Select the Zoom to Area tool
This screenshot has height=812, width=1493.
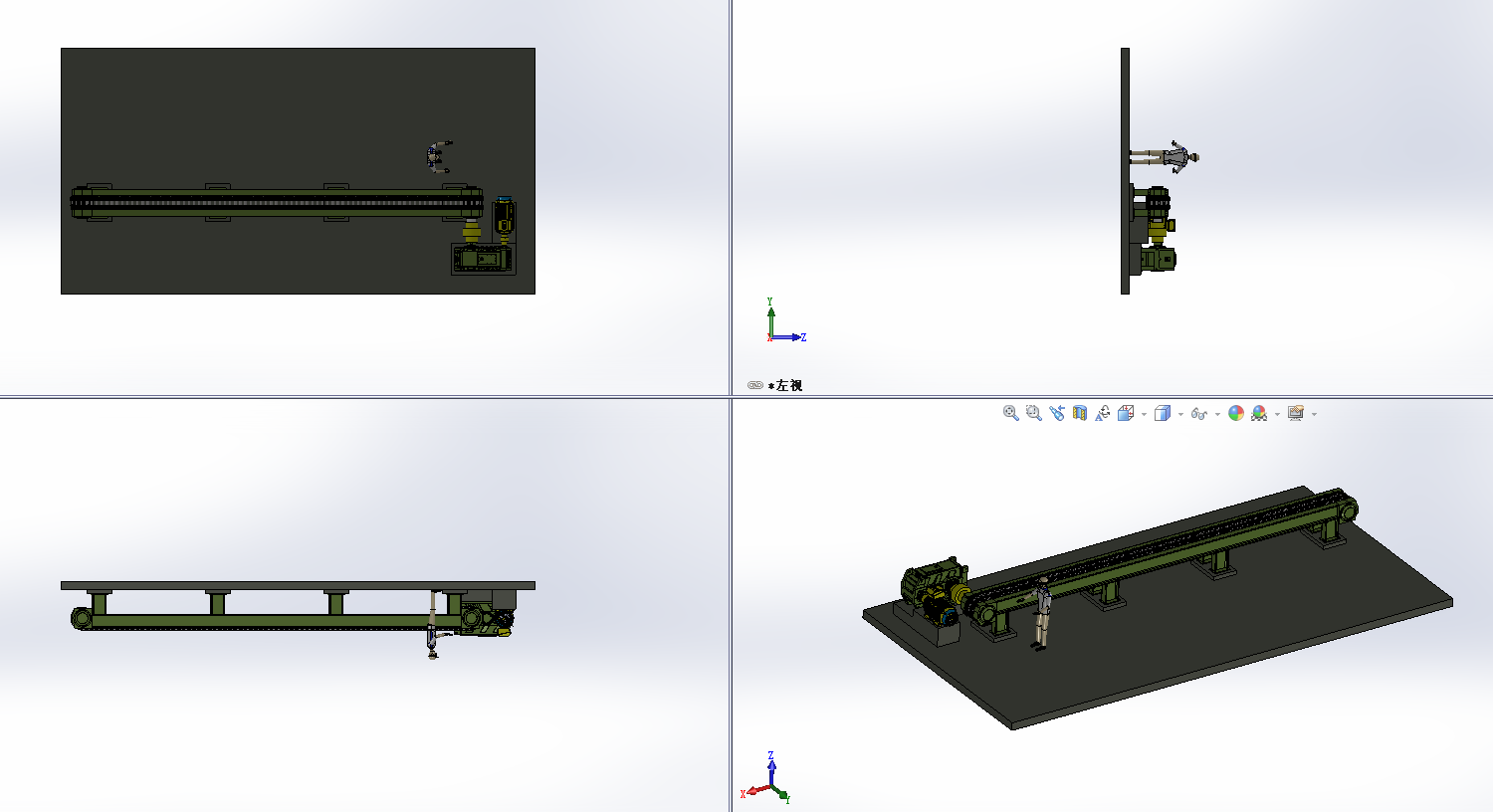point(1033,413)
